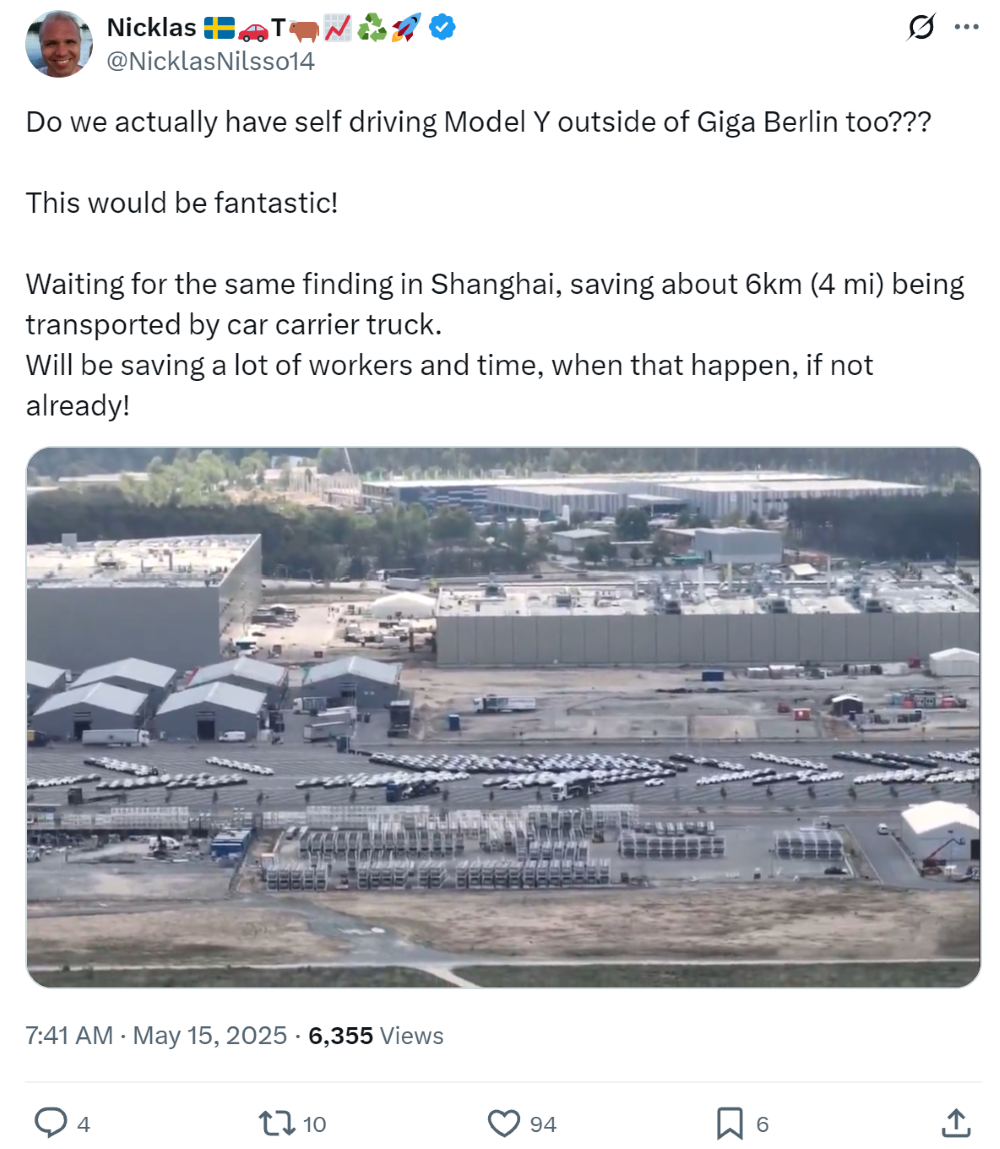Open the 7:41 AM May 15 timestamp
This screenshot has height=1149, width=1000.
(x=156, y=1035)
